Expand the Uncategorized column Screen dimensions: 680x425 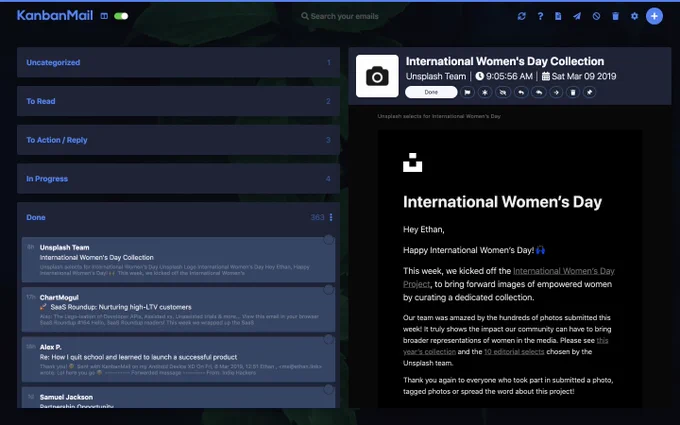coord(178,62)
